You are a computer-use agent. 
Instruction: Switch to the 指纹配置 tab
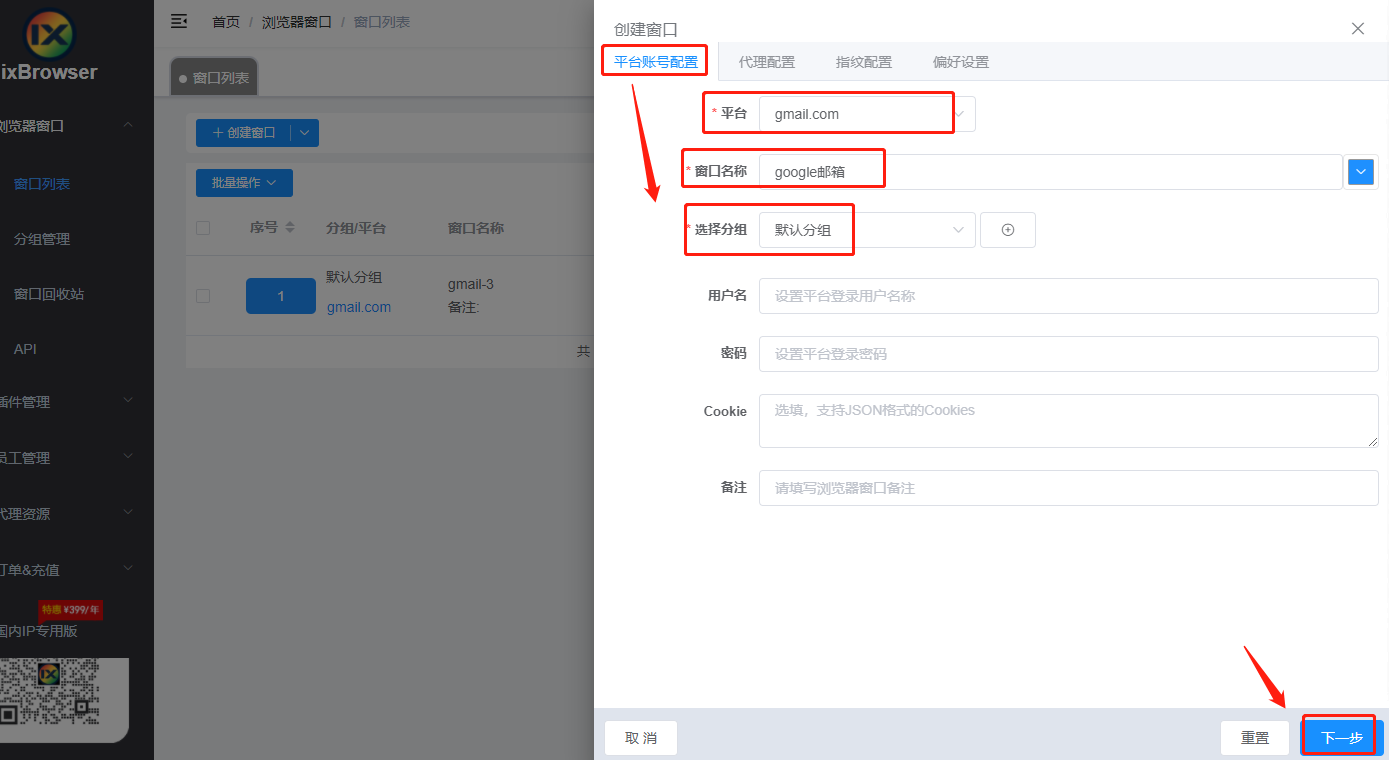[x=863, y=62]
